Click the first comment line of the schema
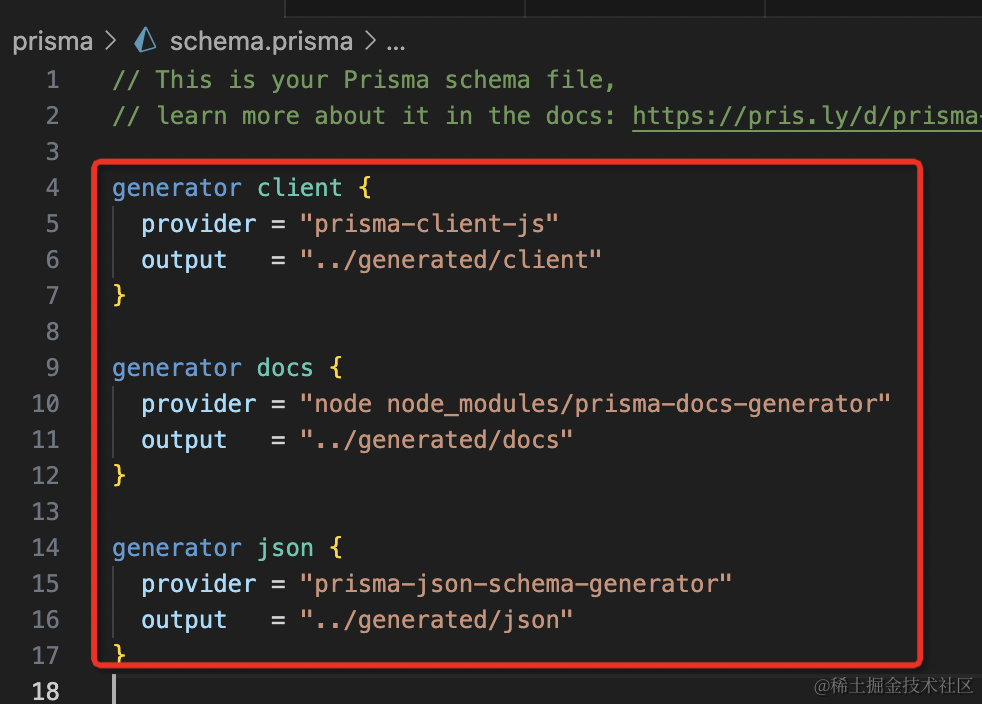The height and width of the screenshot is (704, 982). [364, 79]
